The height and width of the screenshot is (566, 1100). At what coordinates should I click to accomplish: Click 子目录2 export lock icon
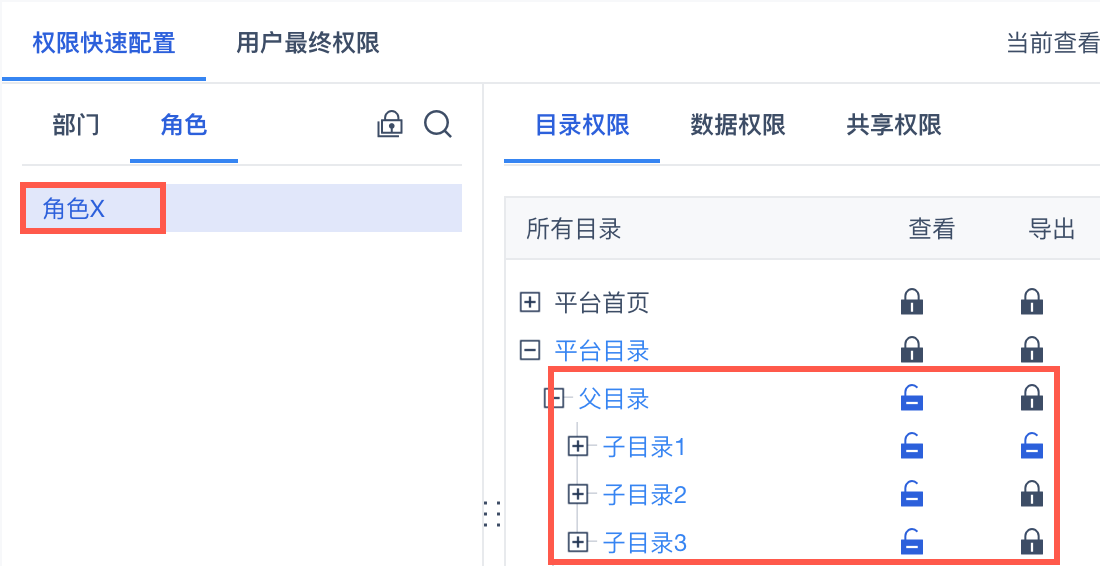click(x=1032, y=494)
